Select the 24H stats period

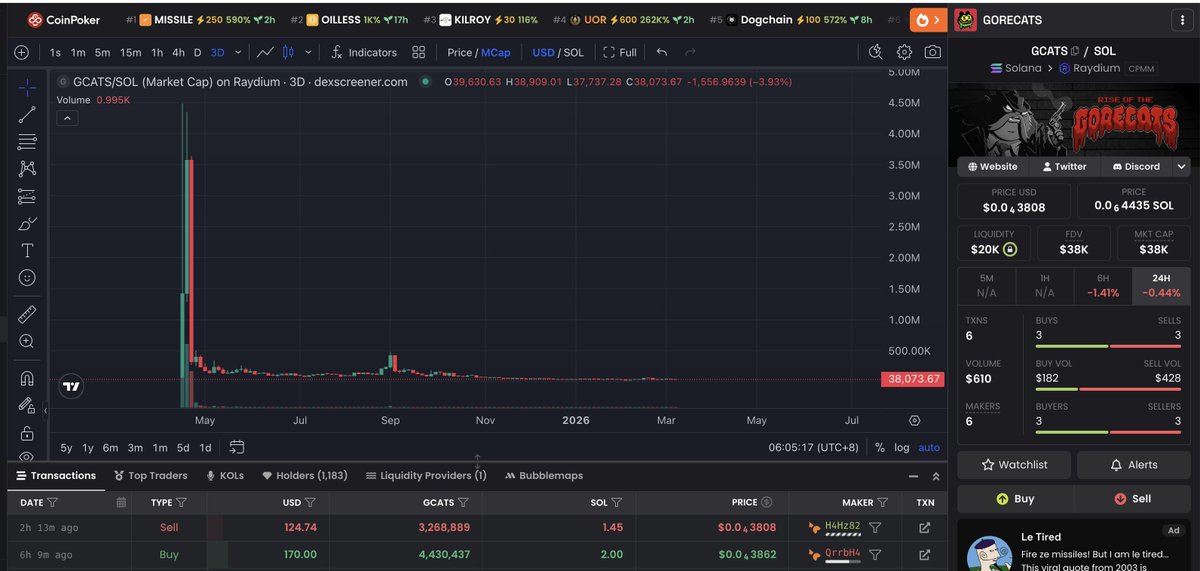point(1162,286)
